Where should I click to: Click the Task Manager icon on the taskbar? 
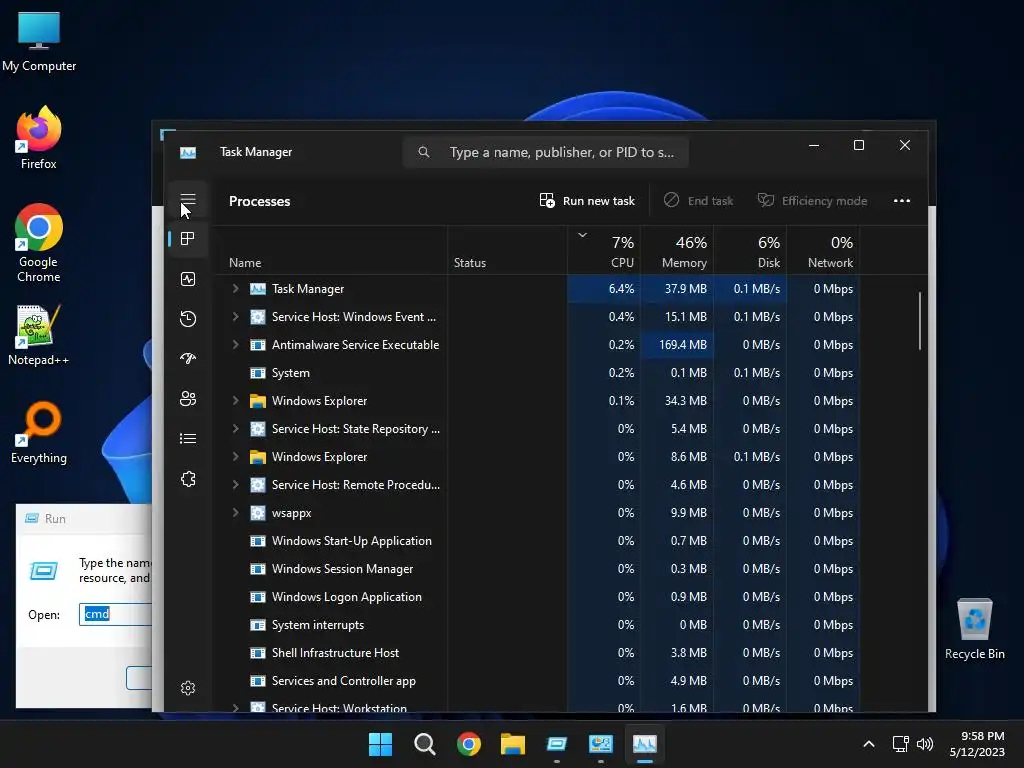point(645,744)
